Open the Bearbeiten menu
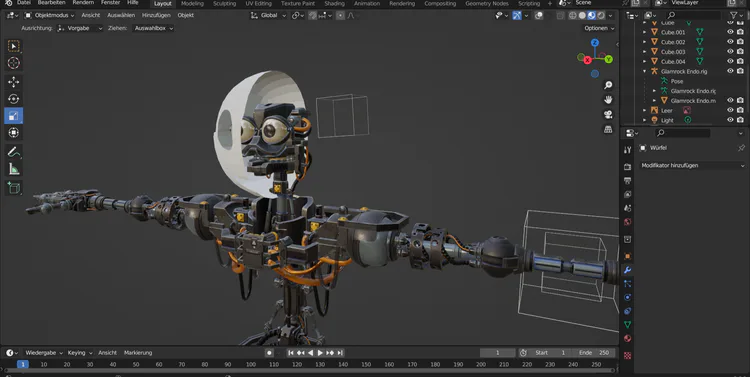Image resolution: width=750 pixels, height=377 pixels. (51, 3)
